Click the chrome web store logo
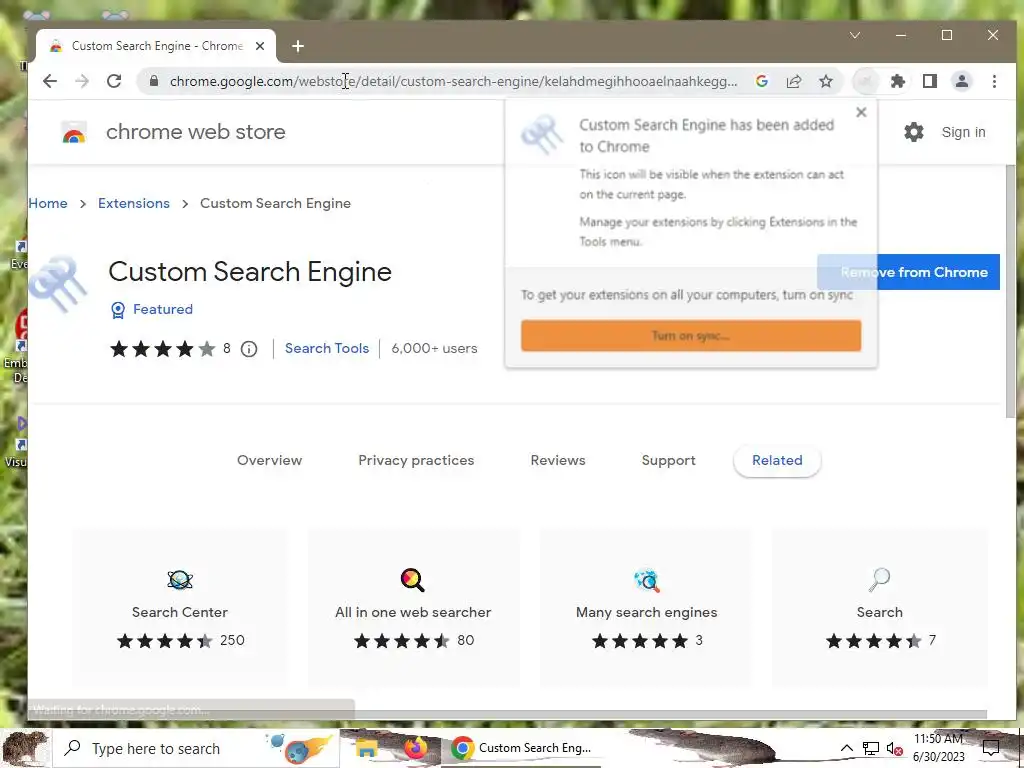1024x768 pixels. tap(74, 133)
